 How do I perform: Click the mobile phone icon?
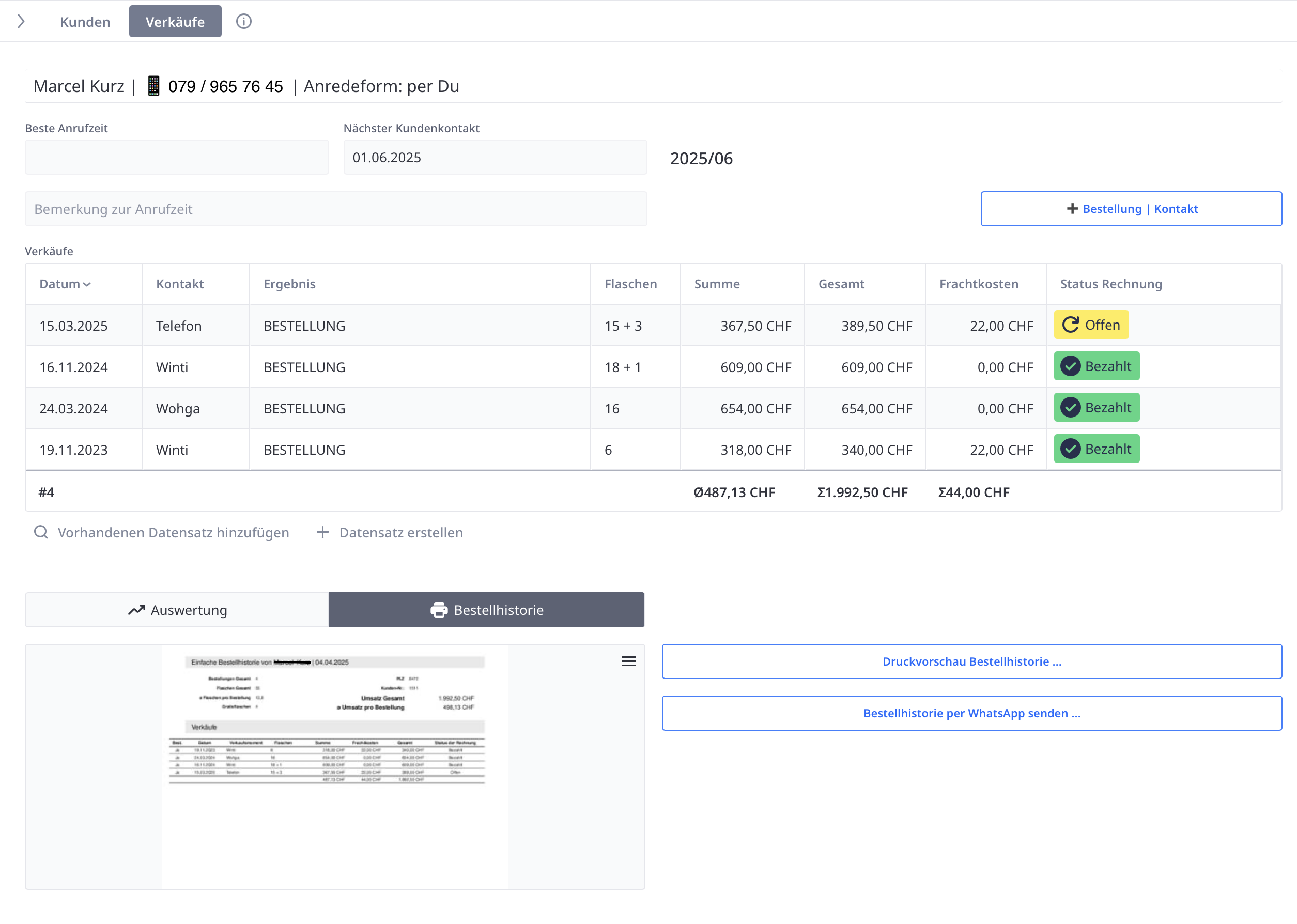153,86
